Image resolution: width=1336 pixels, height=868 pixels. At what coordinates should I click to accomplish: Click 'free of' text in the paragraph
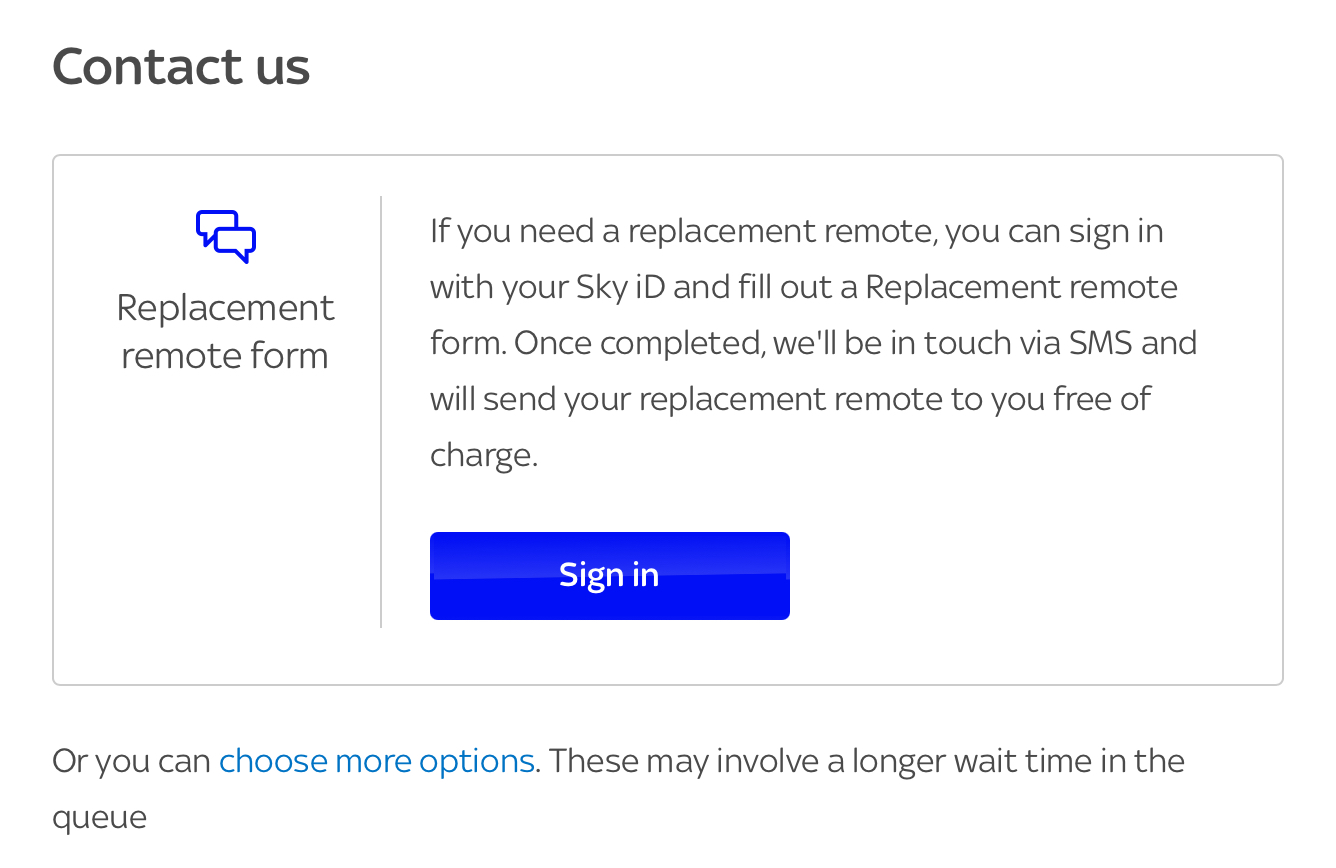tap(1102, 399)
